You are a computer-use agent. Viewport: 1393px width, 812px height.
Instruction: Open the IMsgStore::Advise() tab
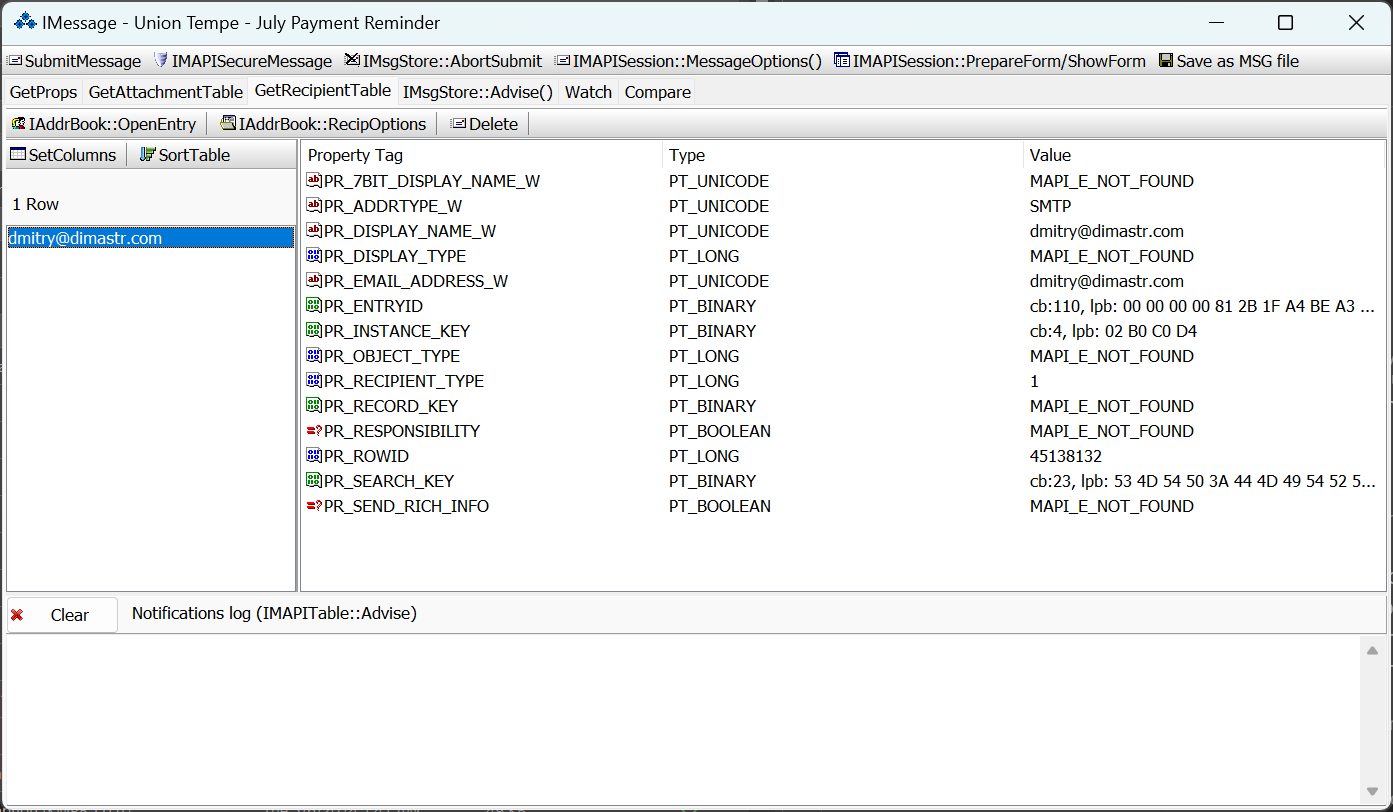[x=478, y=92]
